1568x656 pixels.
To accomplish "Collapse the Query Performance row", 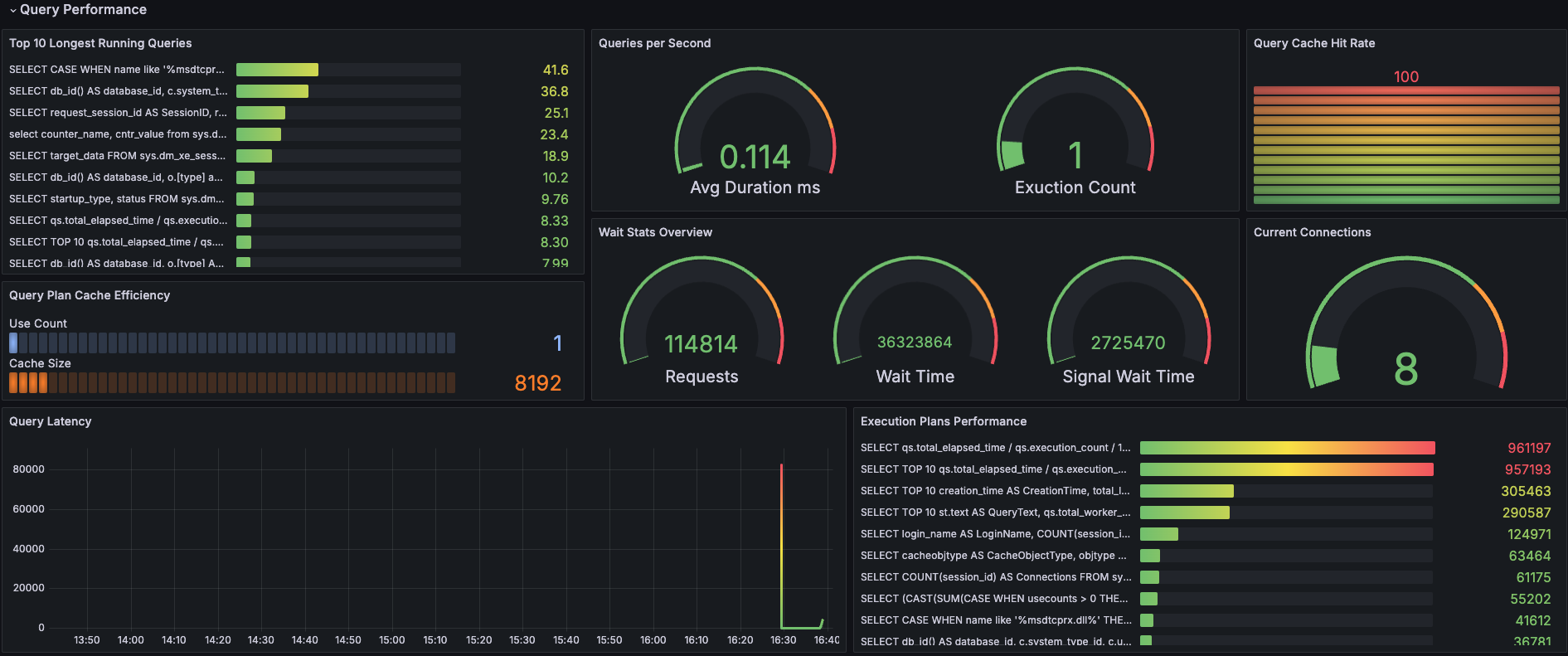I will [x=78, y=10].
